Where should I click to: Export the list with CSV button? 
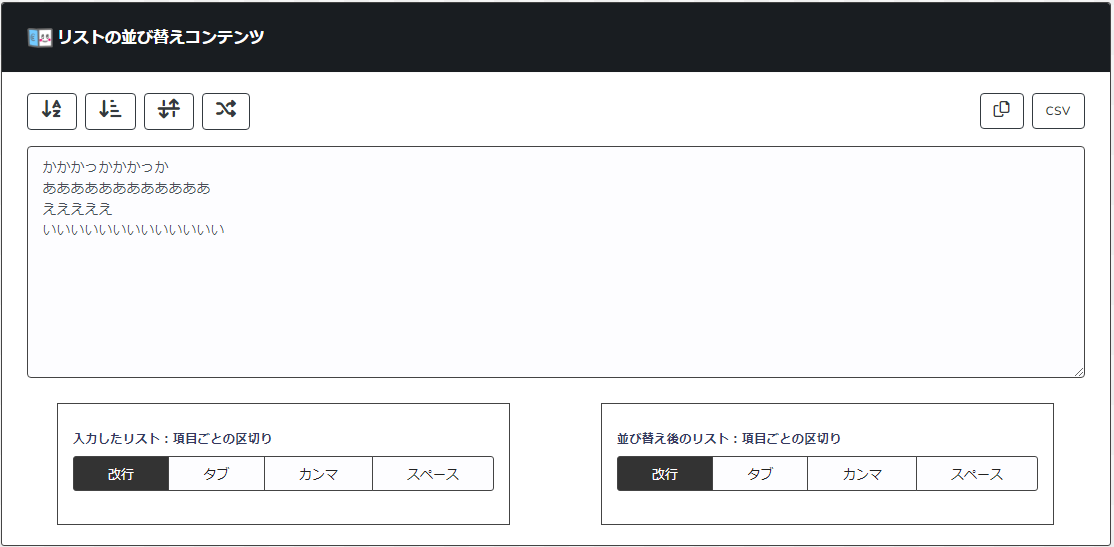click(x=1058, y=111)
